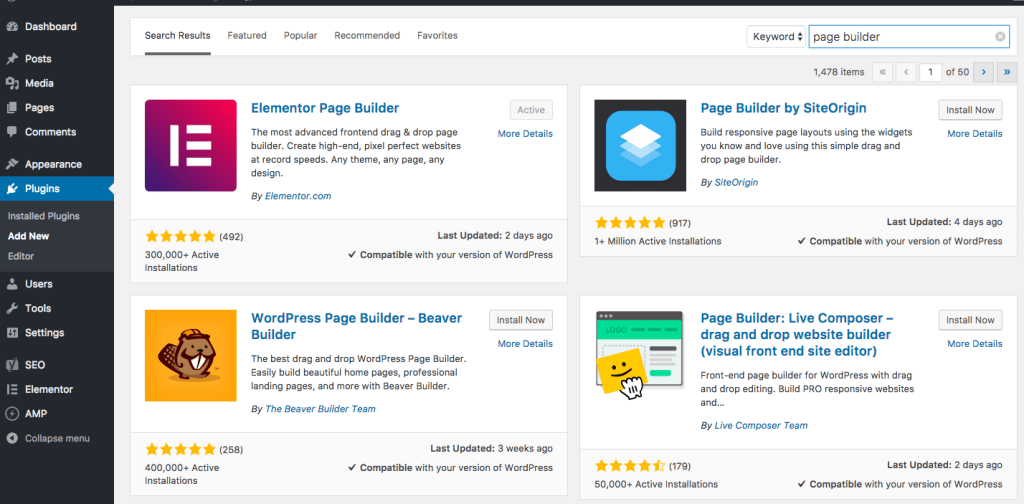Click the Media library icon
1024x504 pixels.
(x=12, y=83)
